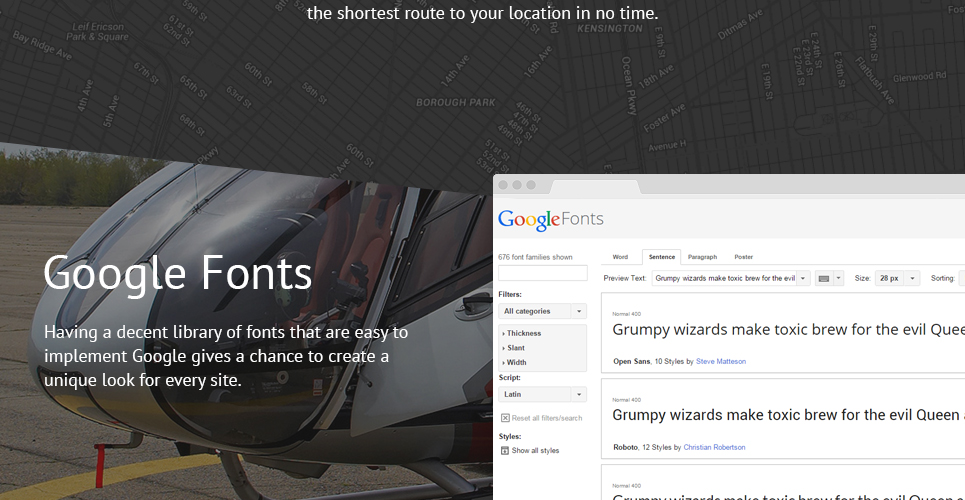
Task: Expand the Thickness filter
Action: [x=522, y=333]
